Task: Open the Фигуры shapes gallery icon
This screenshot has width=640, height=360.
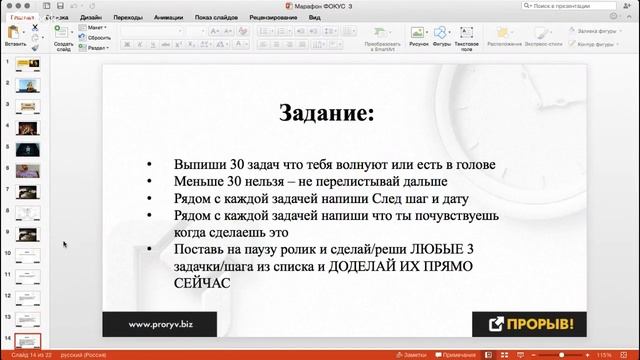Action: point(440,32)
